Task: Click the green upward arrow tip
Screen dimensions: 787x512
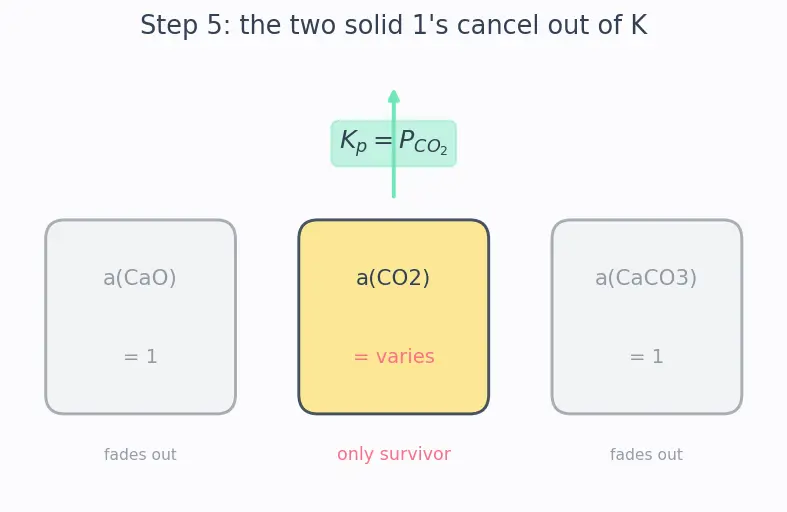Action: click(394, 96)
